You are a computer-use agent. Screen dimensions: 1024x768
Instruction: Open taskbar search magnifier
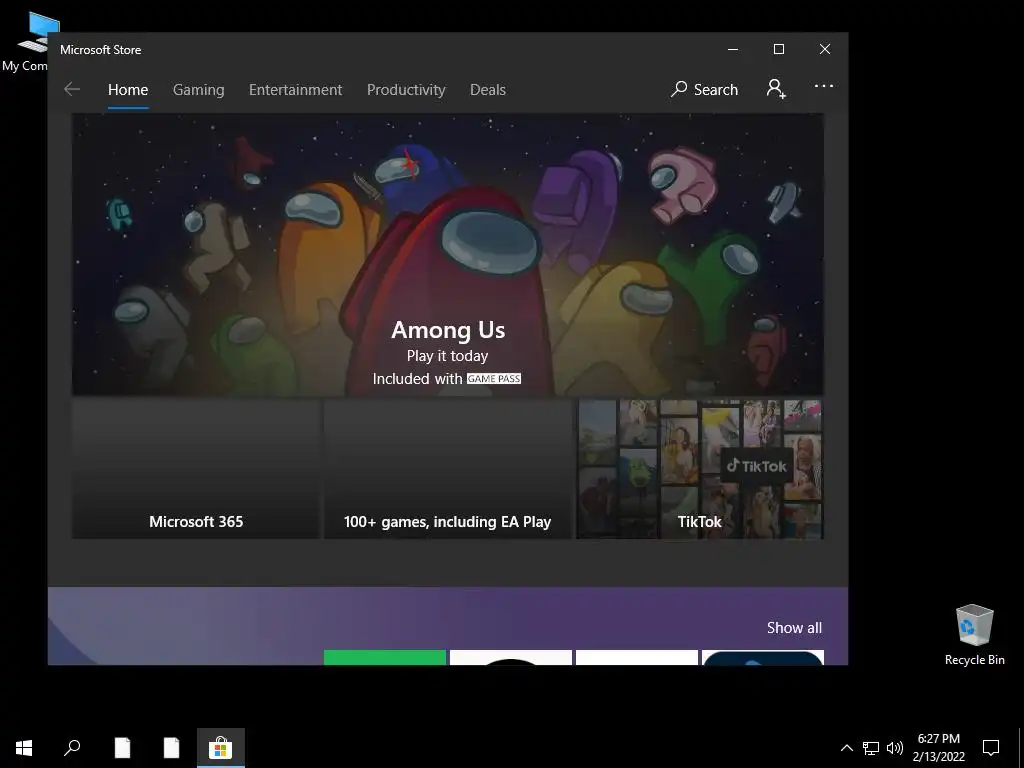coord(72,748)
